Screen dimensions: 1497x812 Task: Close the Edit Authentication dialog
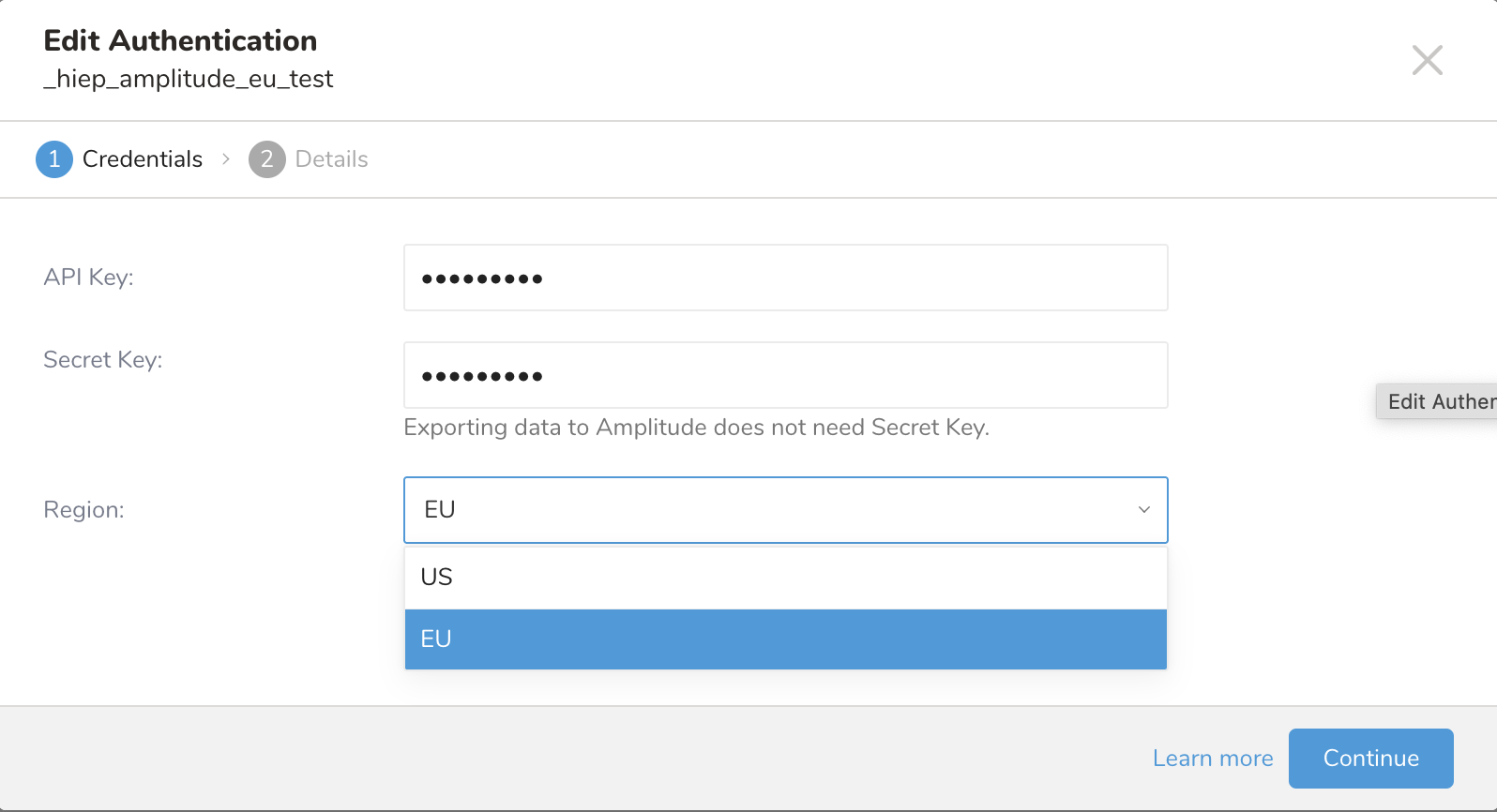[1427, 60]
